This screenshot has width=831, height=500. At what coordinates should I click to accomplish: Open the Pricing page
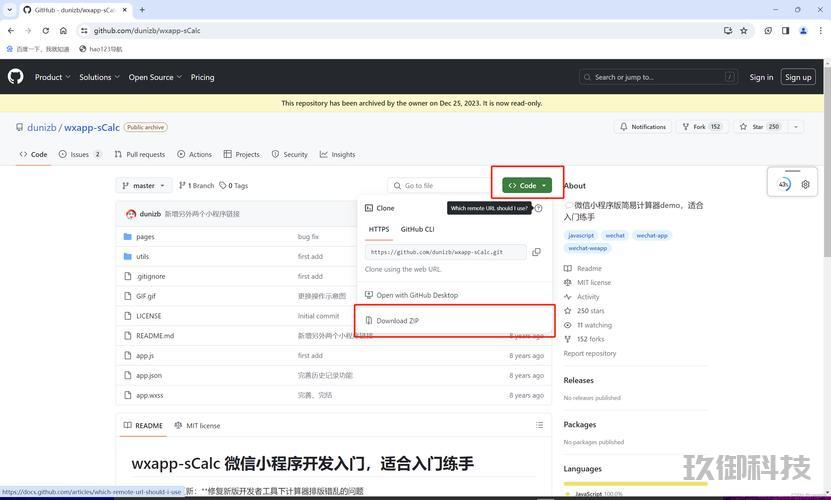202,77
